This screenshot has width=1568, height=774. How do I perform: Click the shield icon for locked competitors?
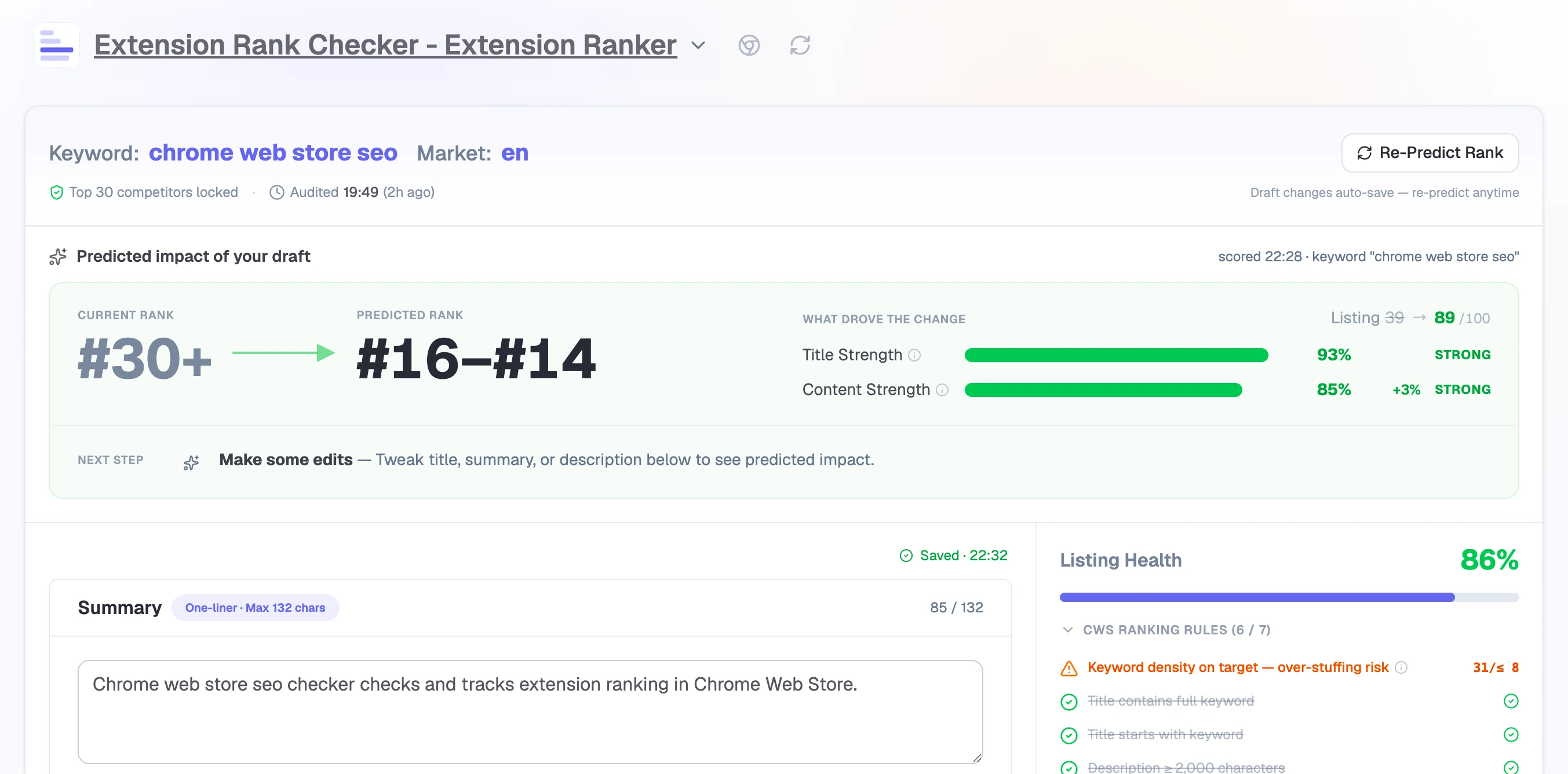[x=56, y=193]
